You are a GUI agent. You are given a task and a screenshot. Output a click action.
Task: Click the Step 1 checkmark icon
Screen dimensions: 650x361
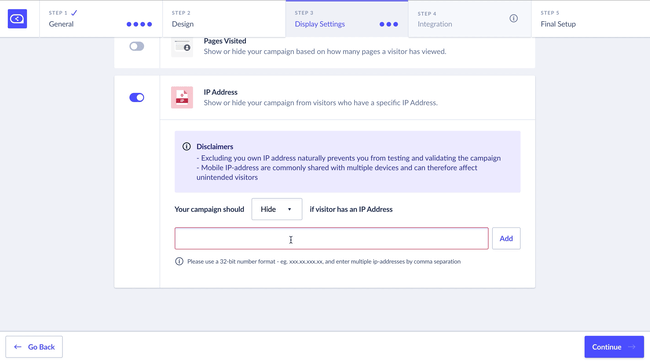[74, 13]
